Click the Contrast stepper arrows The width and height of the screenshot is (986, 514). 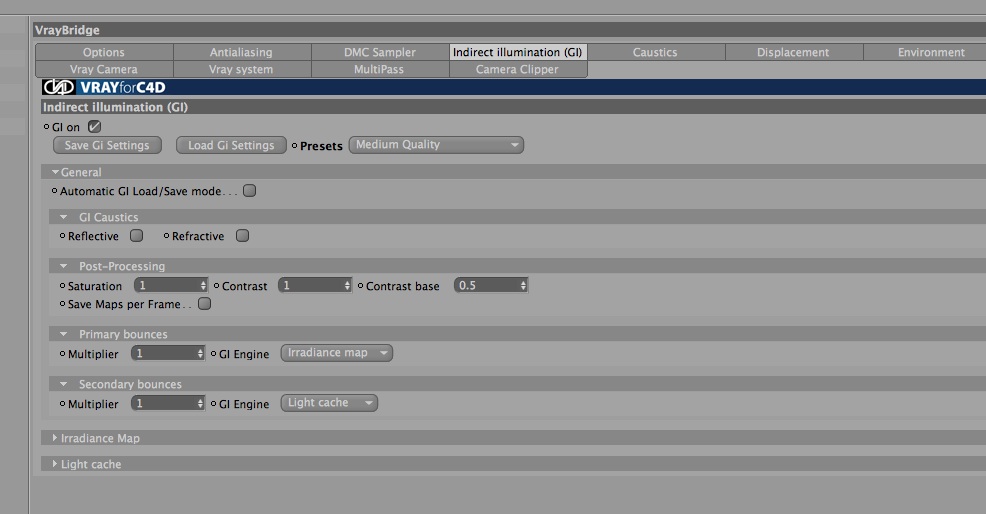pyautogui.click(x=347, y=286)
